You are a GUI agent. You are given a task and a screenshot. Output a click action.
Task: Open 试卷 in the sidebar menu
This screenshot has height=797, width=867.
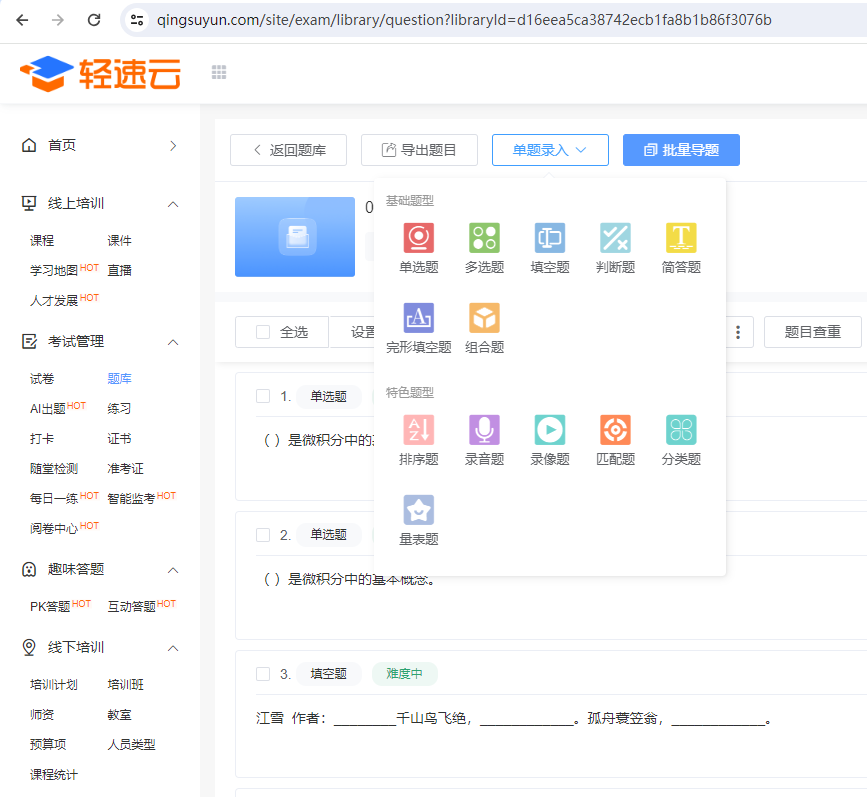[42, 379]
